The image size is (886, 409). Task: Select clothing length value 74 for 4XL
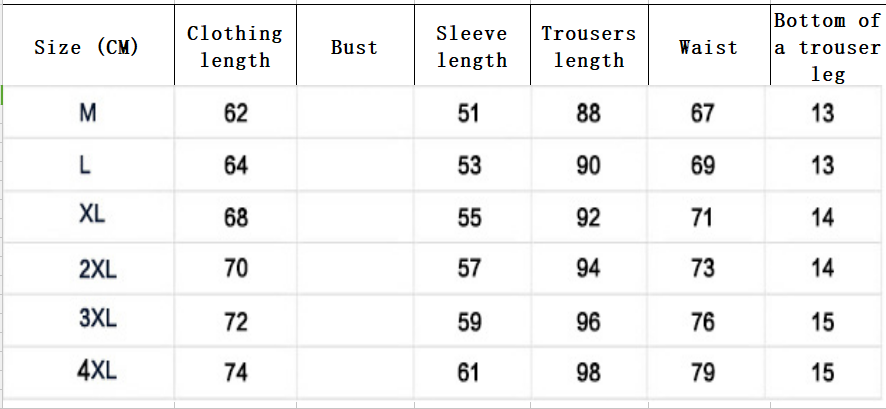[236, 373]
